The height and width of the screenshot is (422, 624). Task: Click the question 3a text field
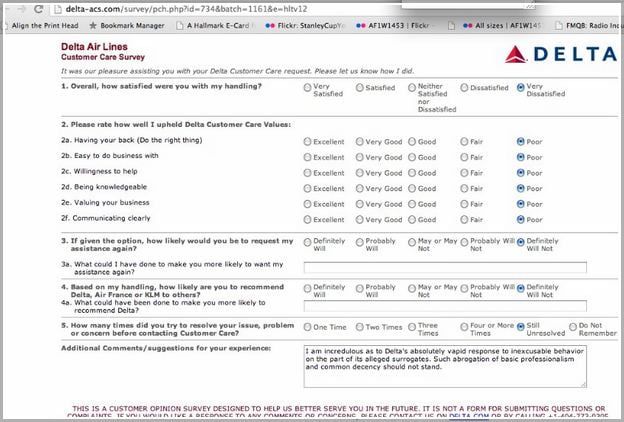tap(445, 267)
